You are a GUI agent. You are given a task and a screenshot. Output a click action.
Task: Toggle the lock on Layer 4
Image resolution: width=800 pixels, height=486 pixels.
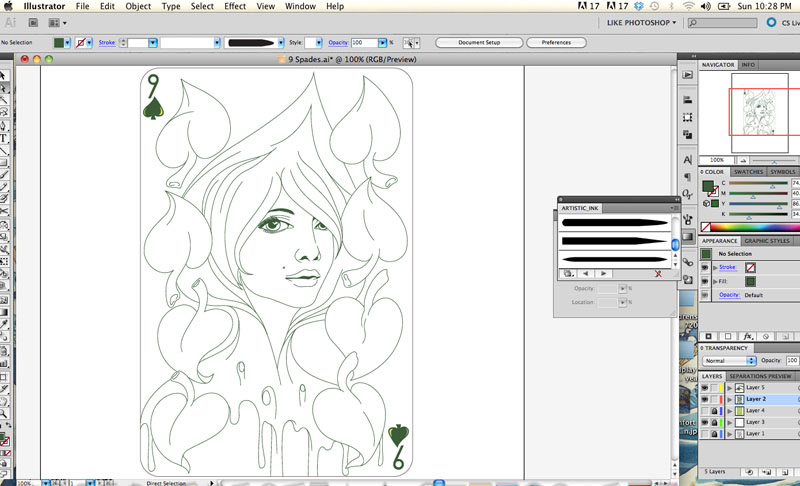click(714, 411)
